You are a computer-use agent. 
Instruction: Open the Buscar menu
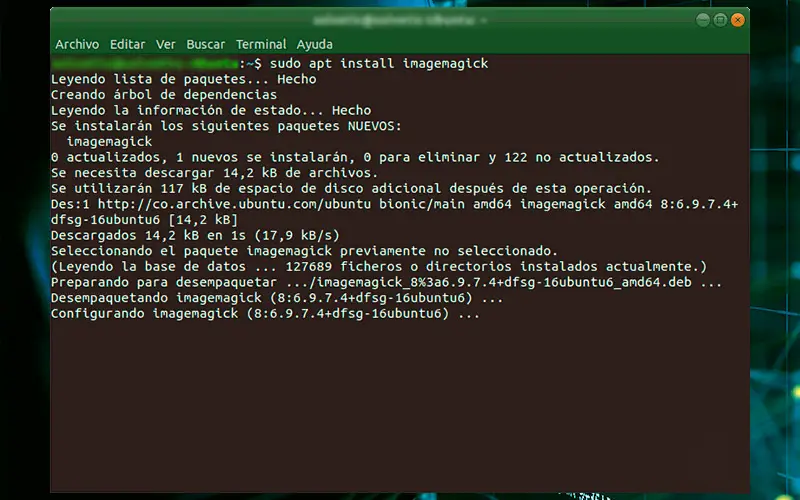point(206,44)
